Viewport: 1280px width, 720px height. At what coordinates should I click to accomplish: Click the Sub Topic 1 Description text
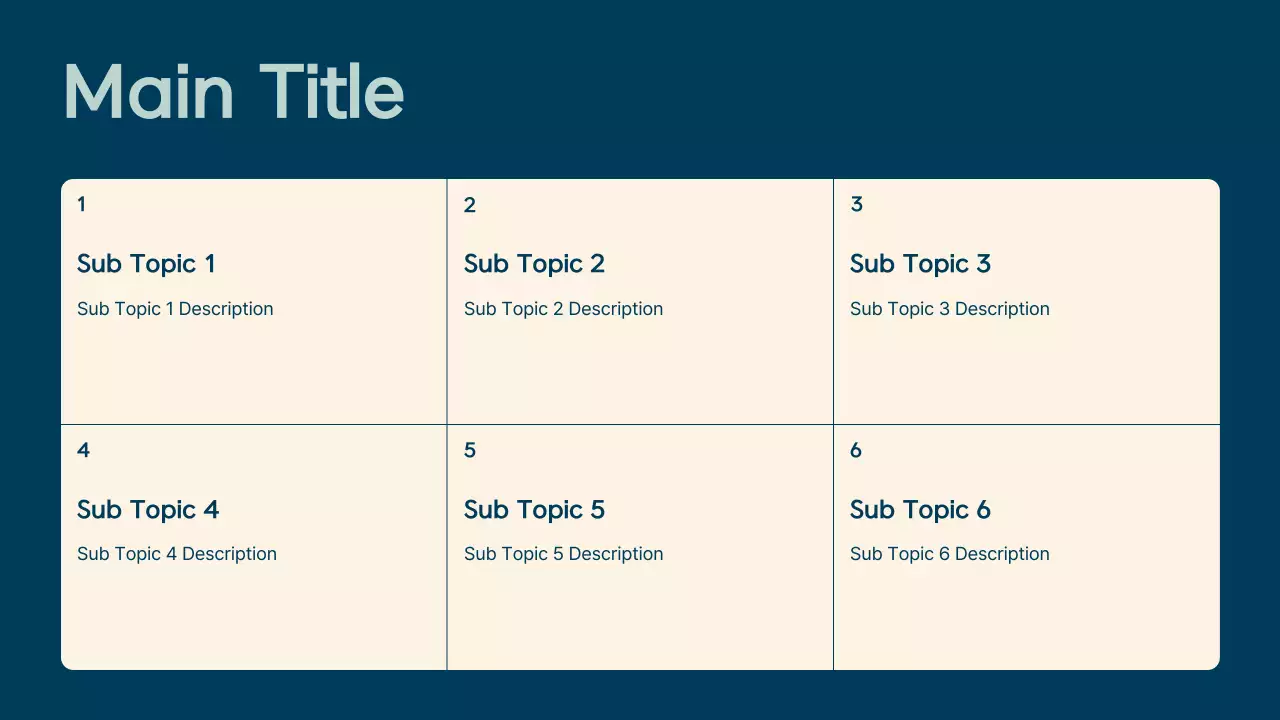(175, 309)
